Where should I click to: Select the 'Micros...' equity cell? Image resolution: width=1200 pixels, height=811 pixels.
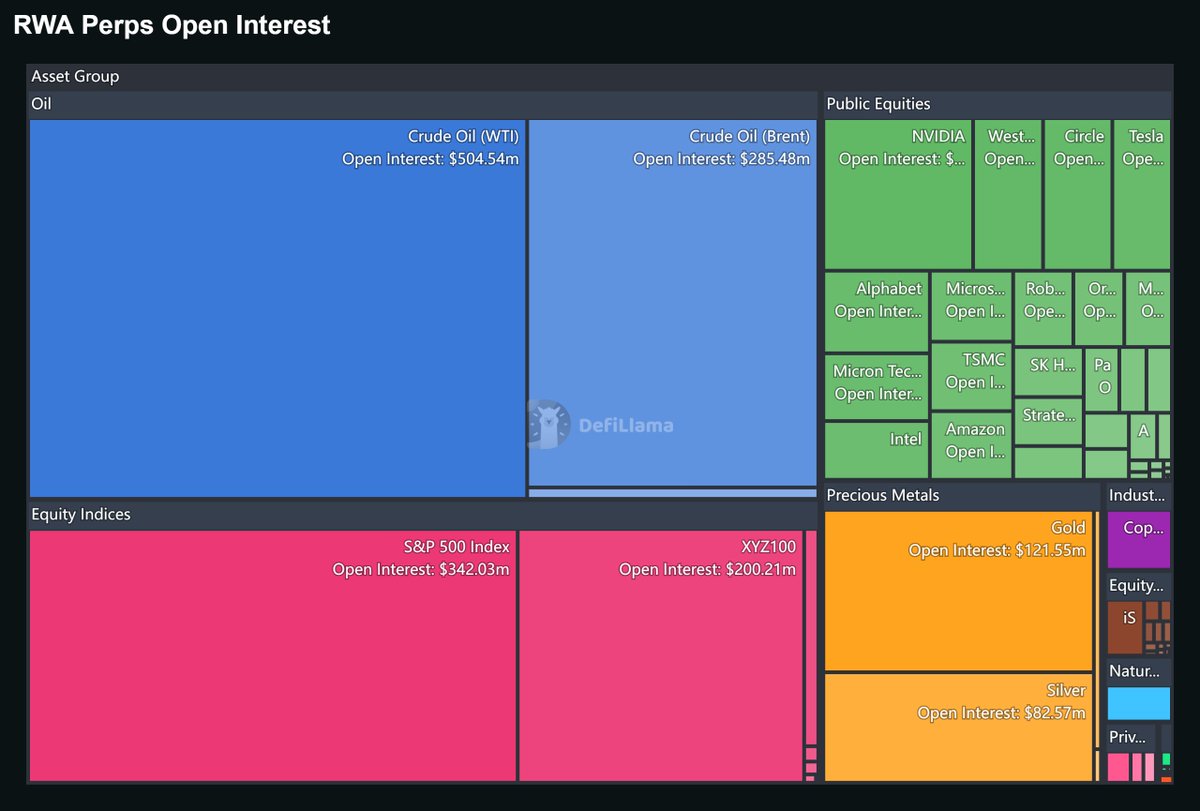coord(971,306)
